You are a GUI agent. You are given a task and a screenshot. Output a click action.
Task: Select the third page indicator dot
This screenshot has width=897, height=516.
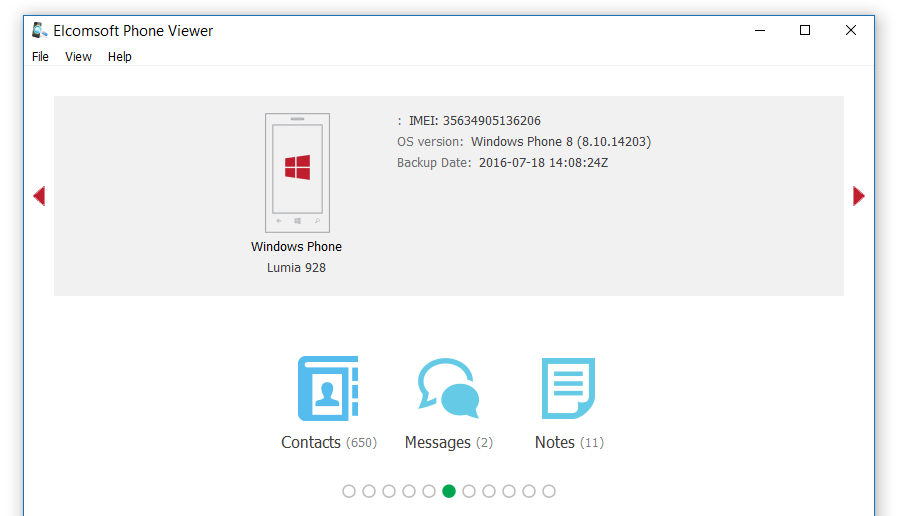[x=389, y=491]
